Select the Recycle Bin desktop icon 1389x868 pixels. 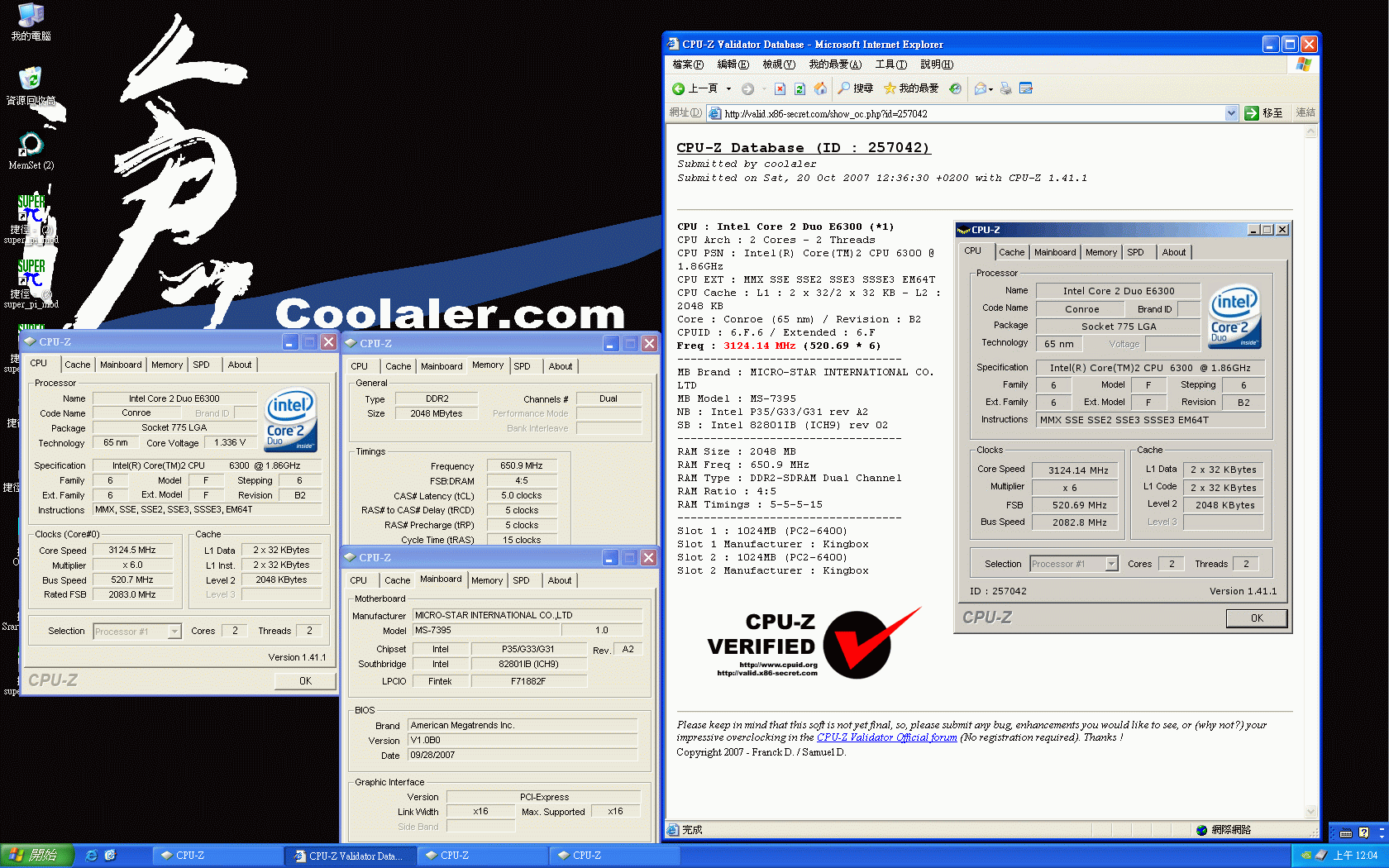31,86
